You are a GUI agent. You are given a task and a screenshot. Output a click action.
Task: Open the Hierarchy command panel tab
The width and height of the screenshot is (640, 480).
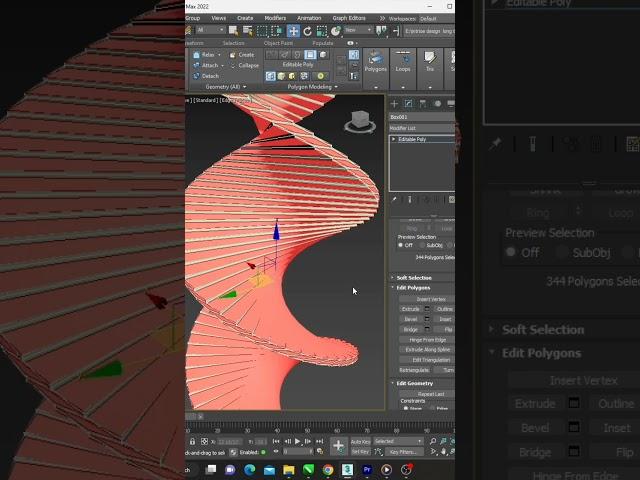pyautogui.click(x=423, y=104)
